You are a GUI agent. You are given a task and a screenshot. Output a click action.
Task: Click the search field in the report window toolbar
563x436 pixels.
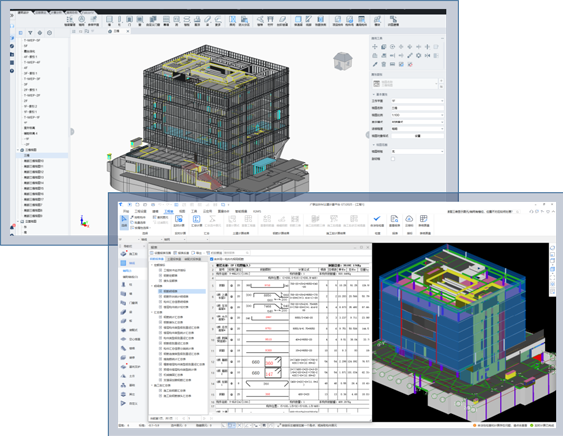(x=236, y=253)
